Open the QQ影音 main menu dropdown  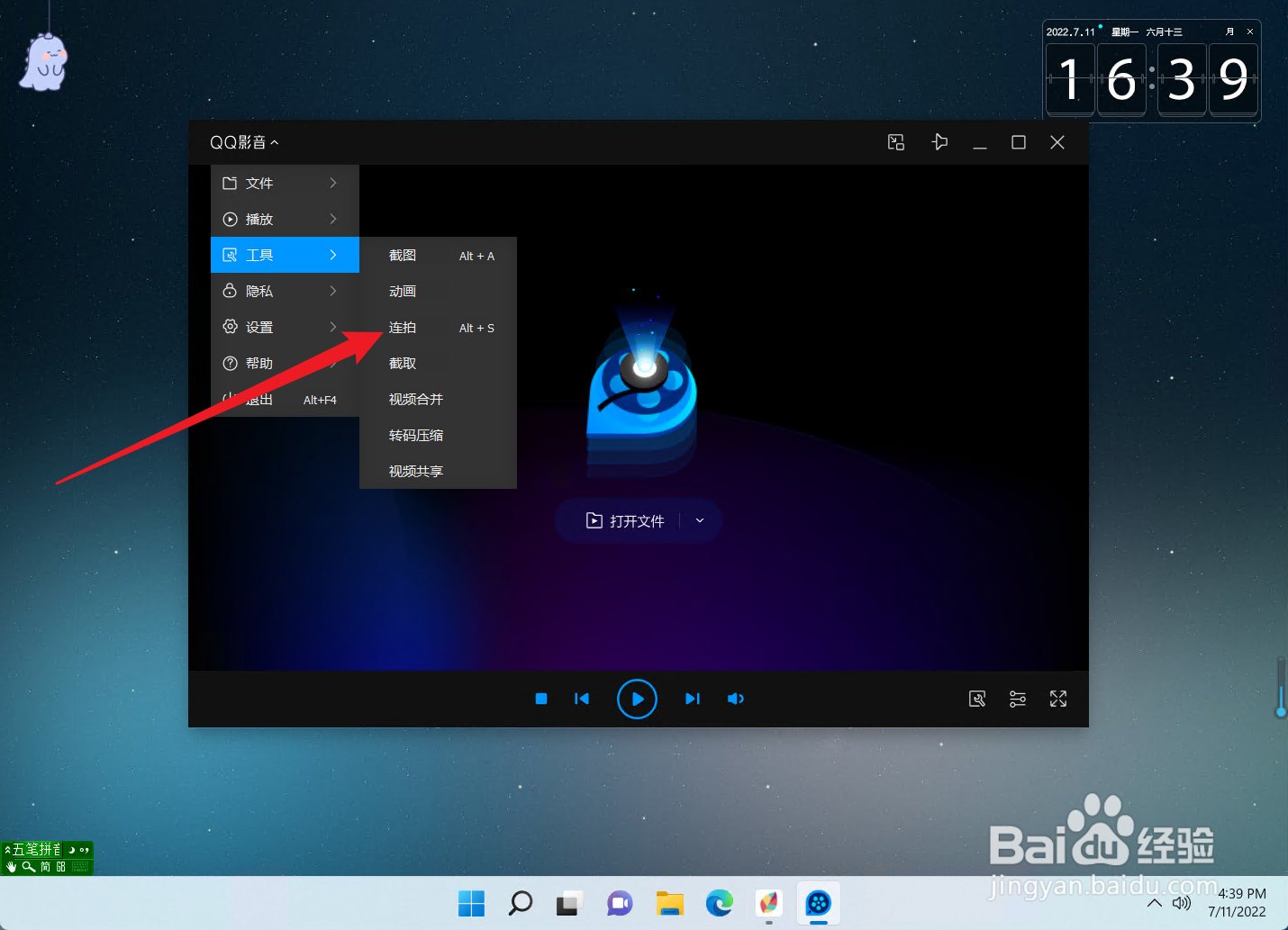point(244,142)
